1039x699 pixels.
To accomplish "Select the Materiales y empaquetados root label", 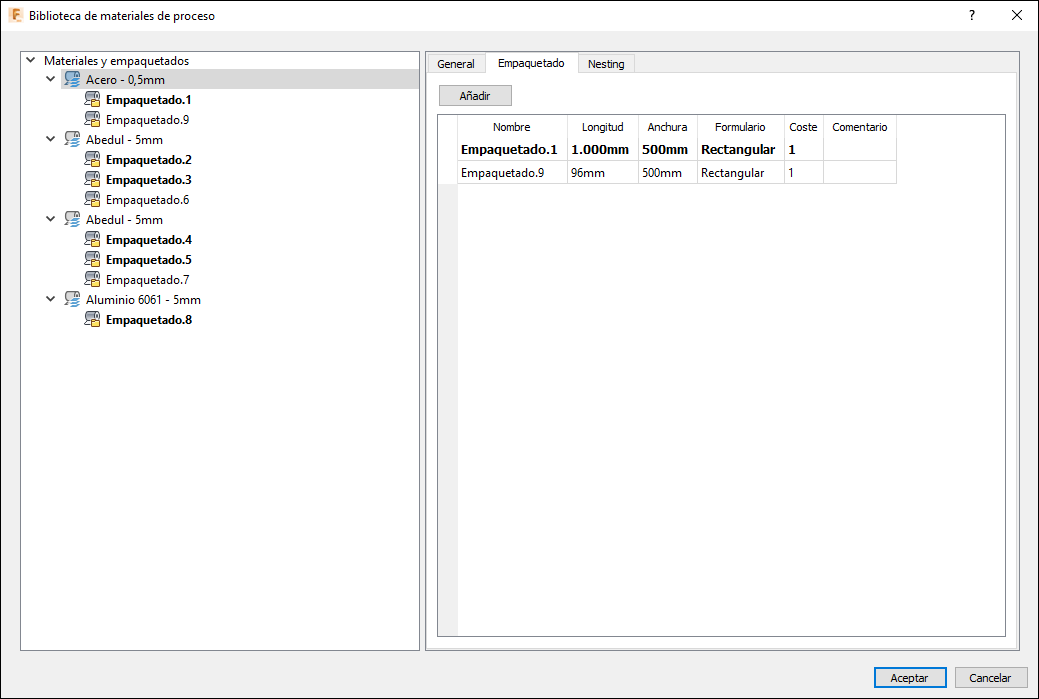I will coord(117,60).
